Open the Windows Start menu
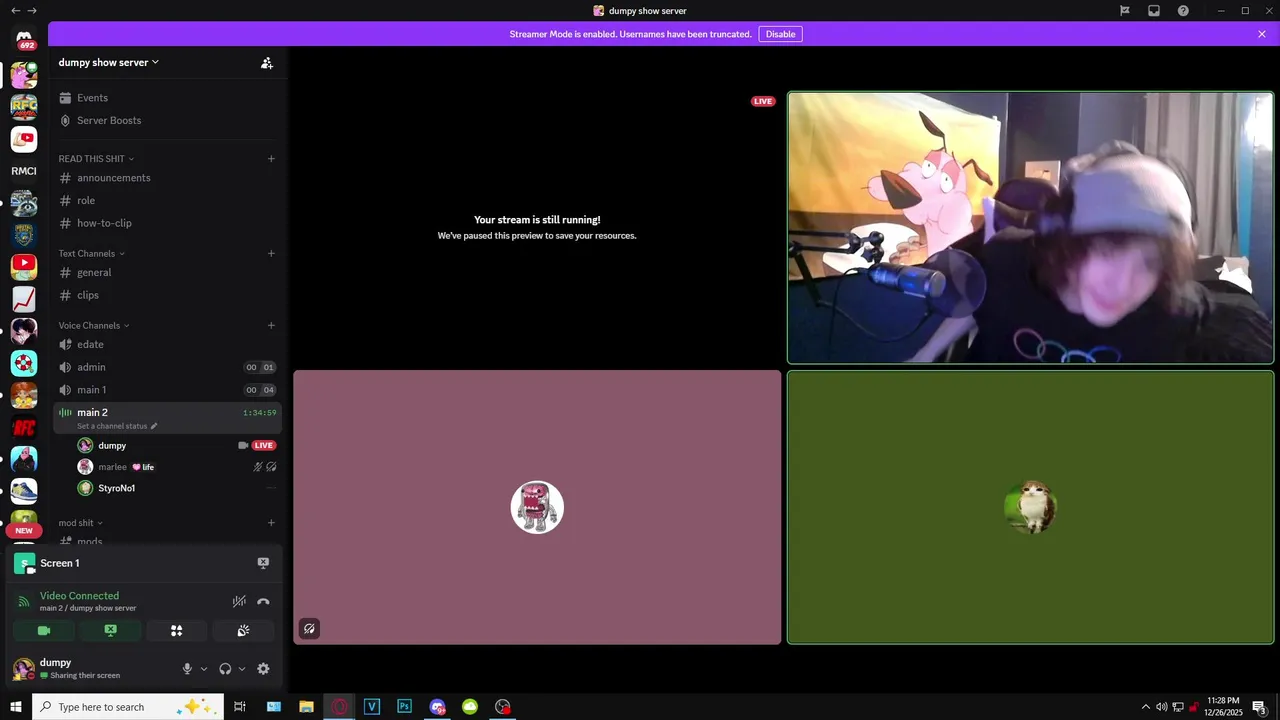Viewport: 1280px width, 720px height. point(16,707)
